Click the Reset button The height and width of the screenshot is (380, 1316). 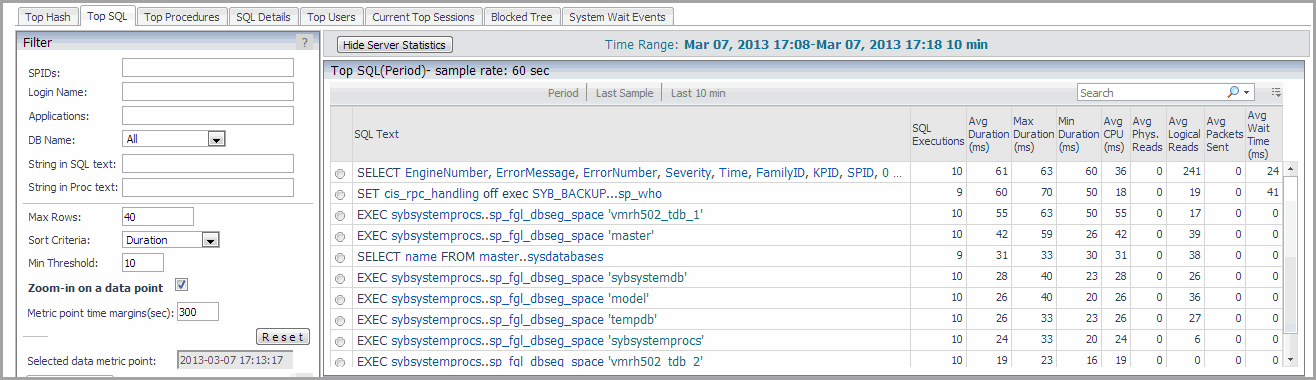pyautogui.click(x=283, y=337)
